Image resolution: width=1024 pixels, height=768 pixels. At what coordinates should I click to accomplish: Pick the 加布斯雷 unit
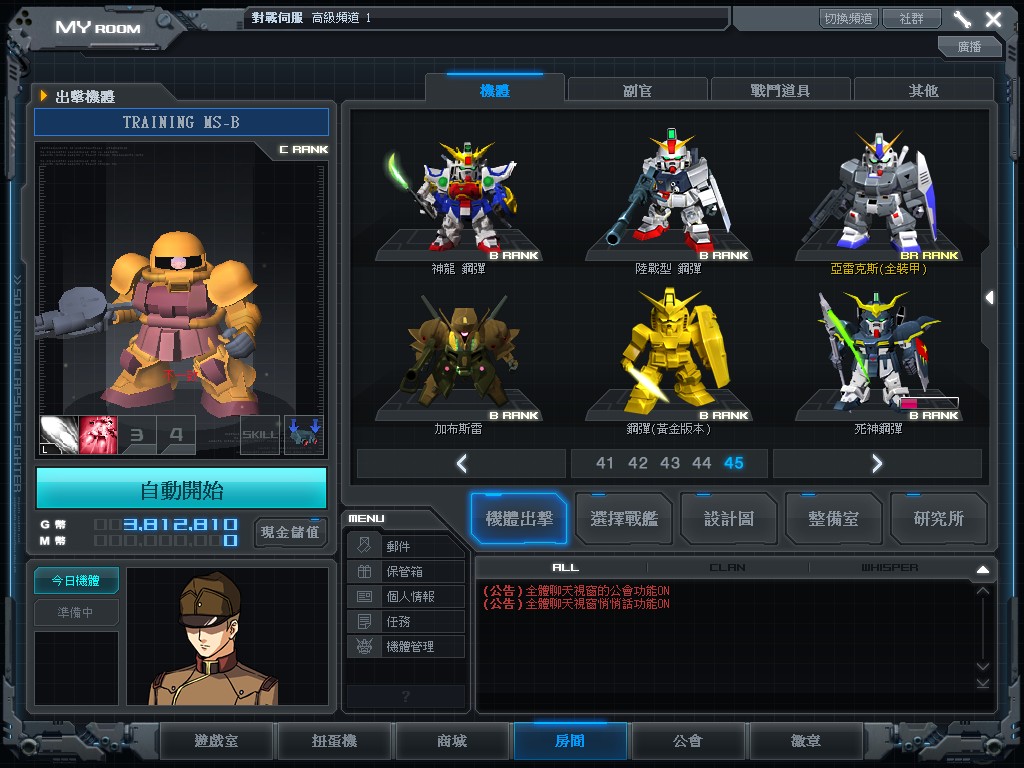[x=459, y=361]
